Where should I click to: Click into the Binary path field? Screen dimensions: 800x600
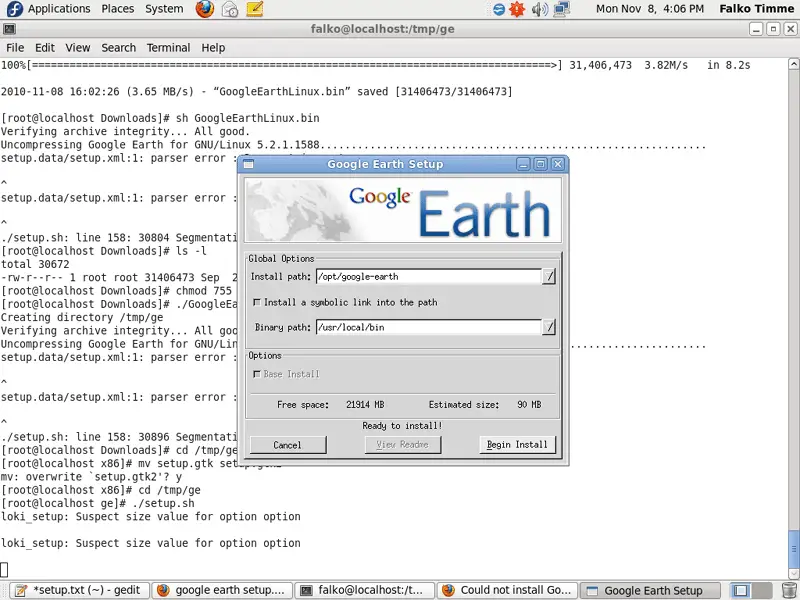(x=429, y=327)
